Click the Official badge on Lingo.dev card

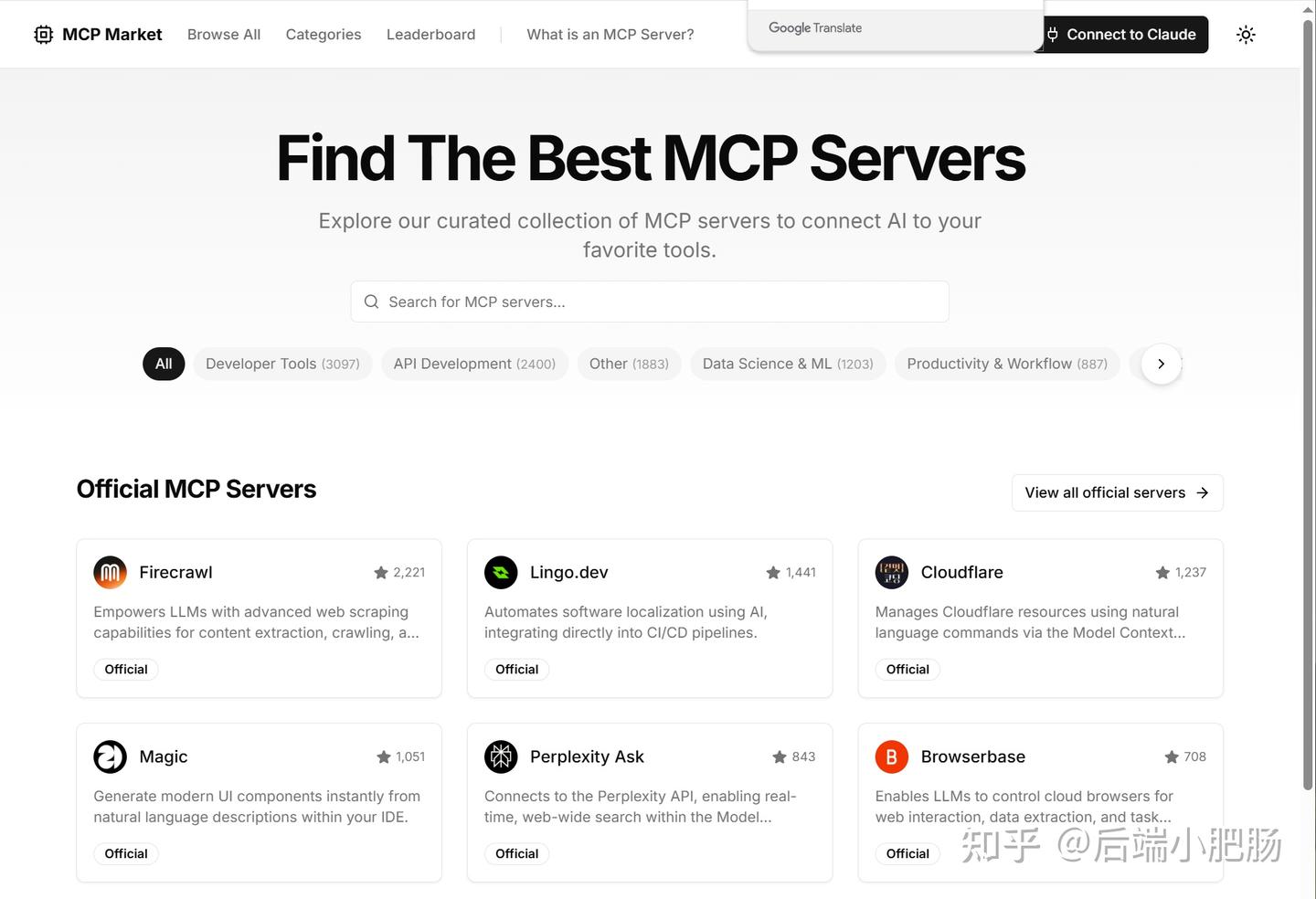click(516, 670)
